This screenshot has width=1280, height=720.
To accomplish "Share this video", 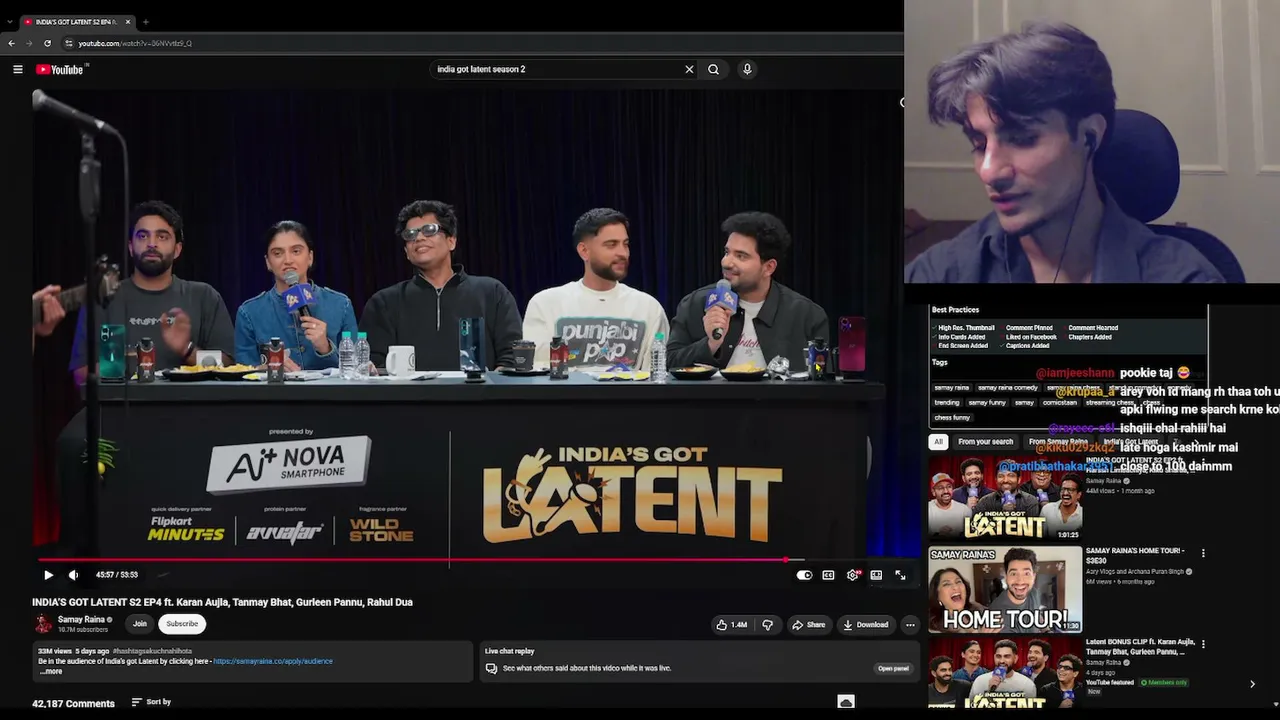I will 808,625.
